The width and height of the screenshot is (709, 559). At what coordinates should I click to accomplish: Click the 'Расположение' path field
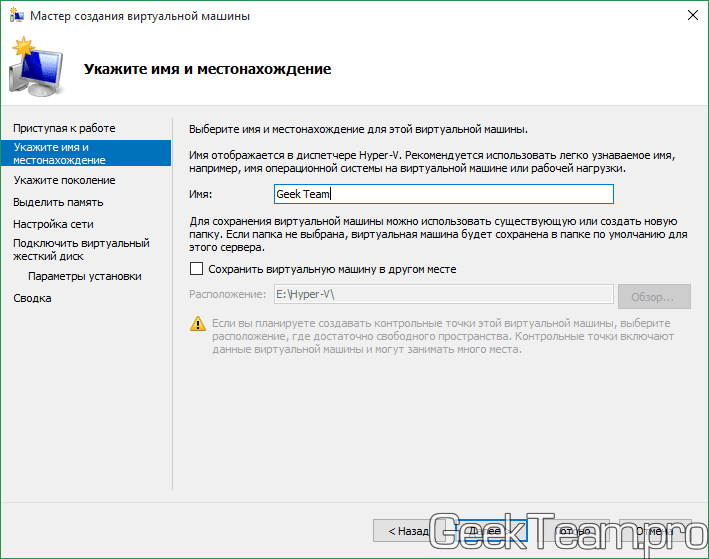[441, 295]
